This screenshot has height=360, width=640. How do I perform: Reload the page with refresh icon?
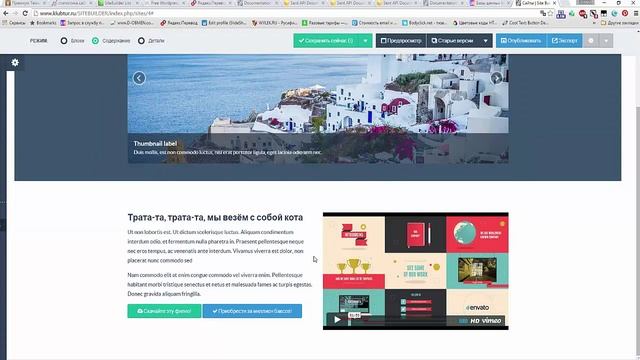(x=25, y=13)
